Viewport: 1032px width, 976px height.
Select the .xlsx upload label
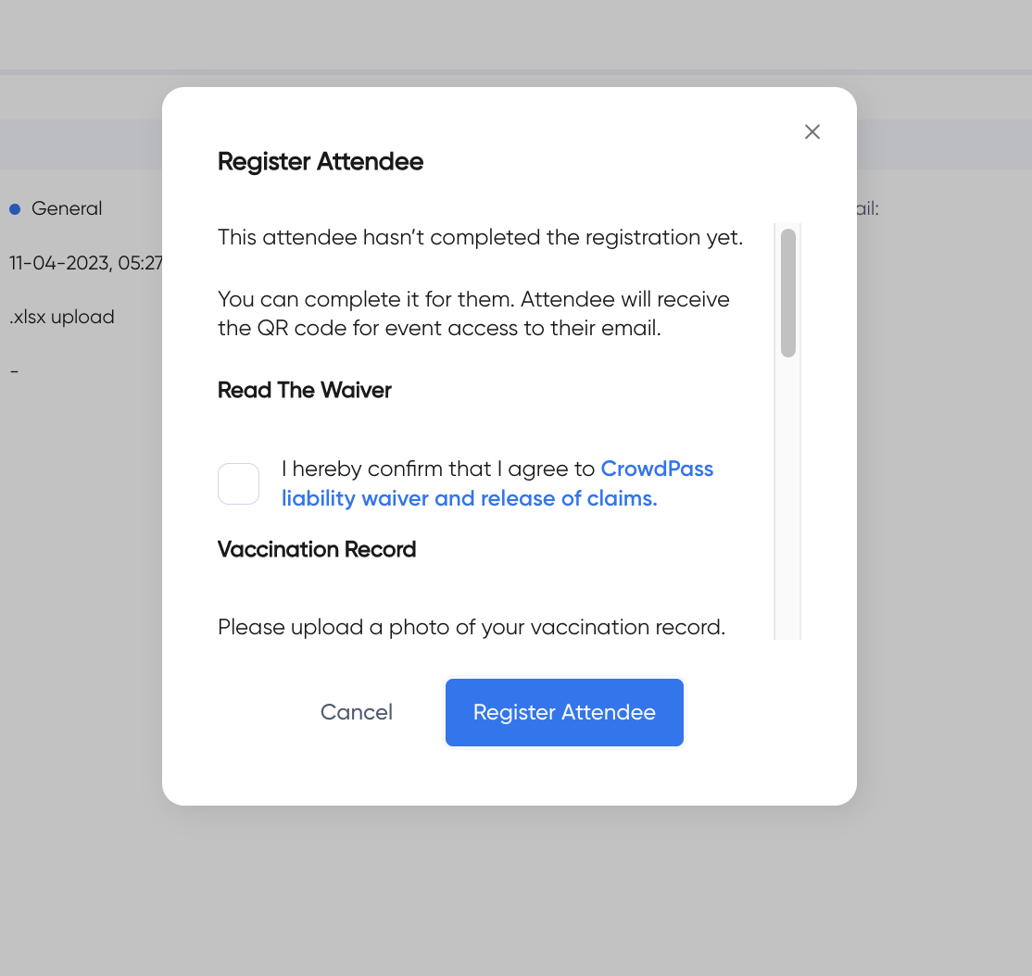point(61,316)
